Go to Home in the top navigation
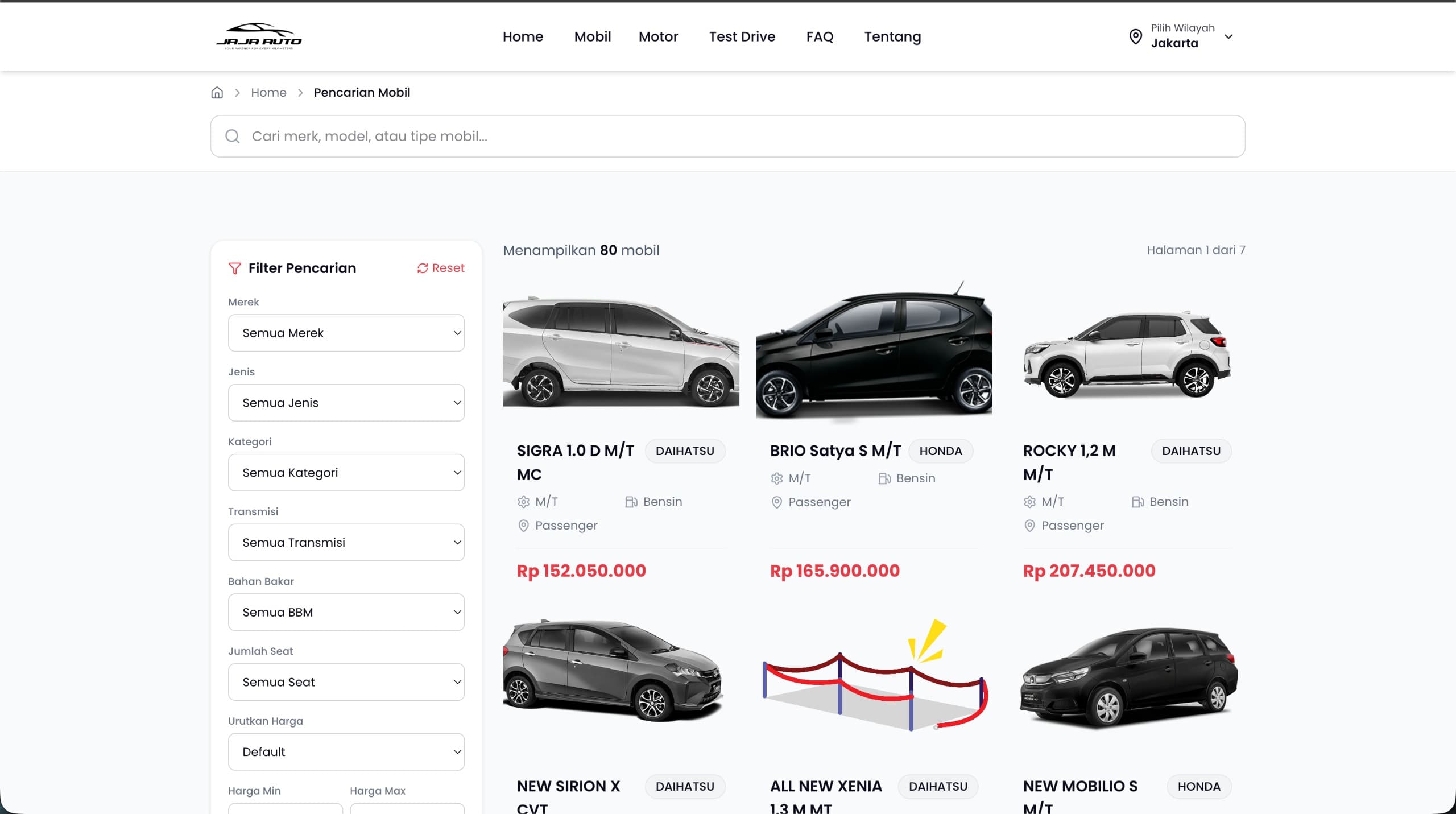 point(523,36)
